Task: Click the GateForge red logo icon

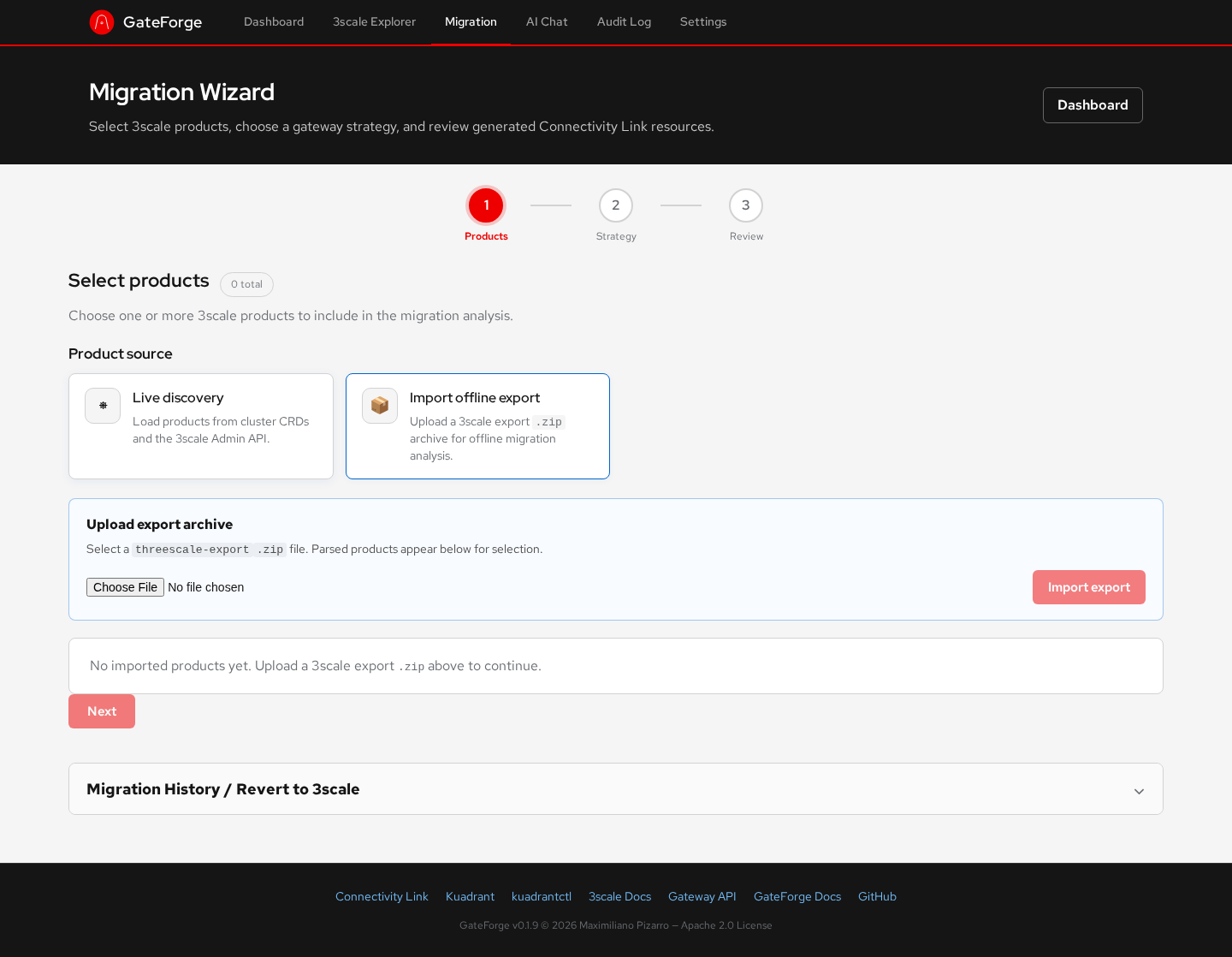Action: click(102, 22)
